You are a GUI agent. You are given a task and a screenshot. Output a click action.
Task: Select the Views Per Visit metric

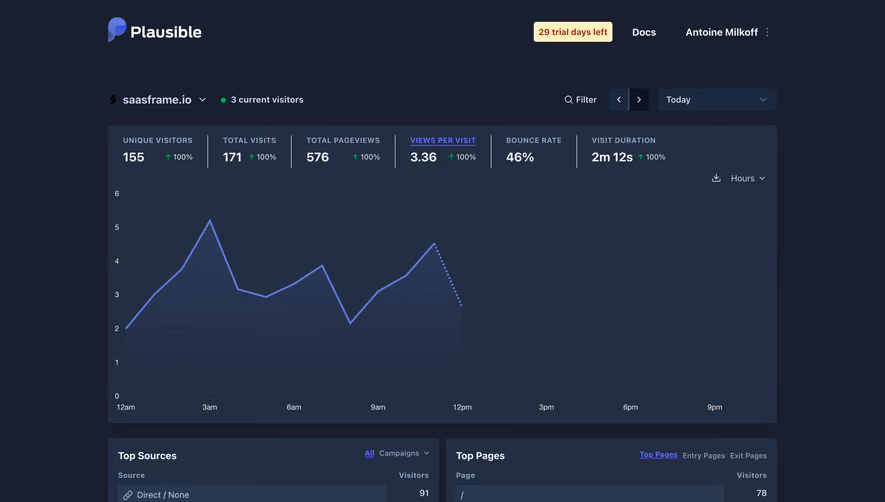pos(443,151)
